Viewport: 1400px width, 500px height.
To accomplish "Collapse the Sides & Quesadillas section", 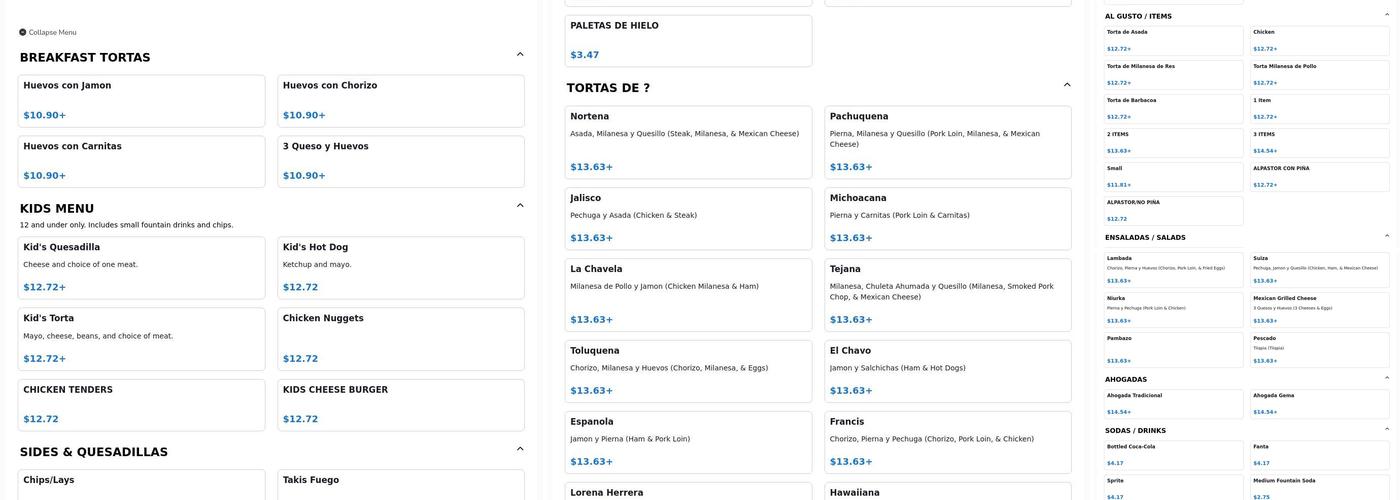I will (520, 449).
